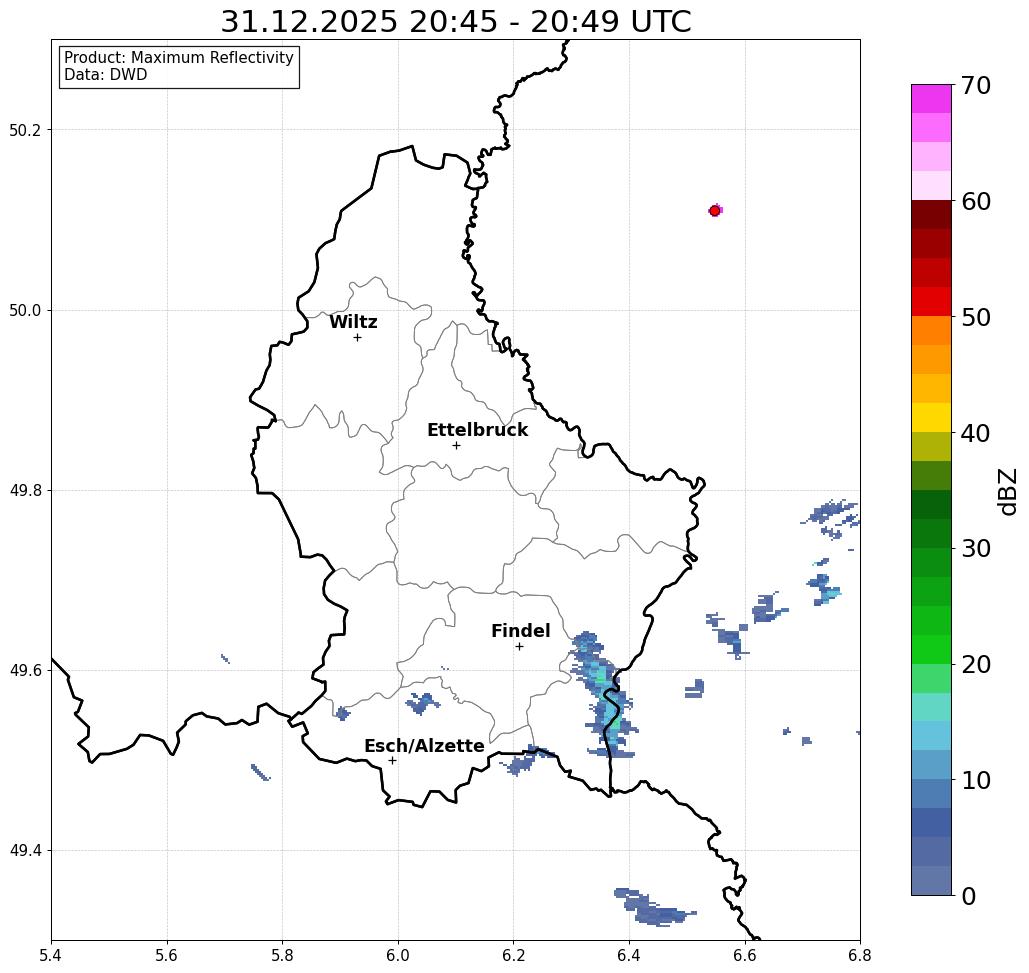The width and height of the screenshot is (1029, 973).
Task: Click the longitude label 5.8
Action: (x=283, y=955)
